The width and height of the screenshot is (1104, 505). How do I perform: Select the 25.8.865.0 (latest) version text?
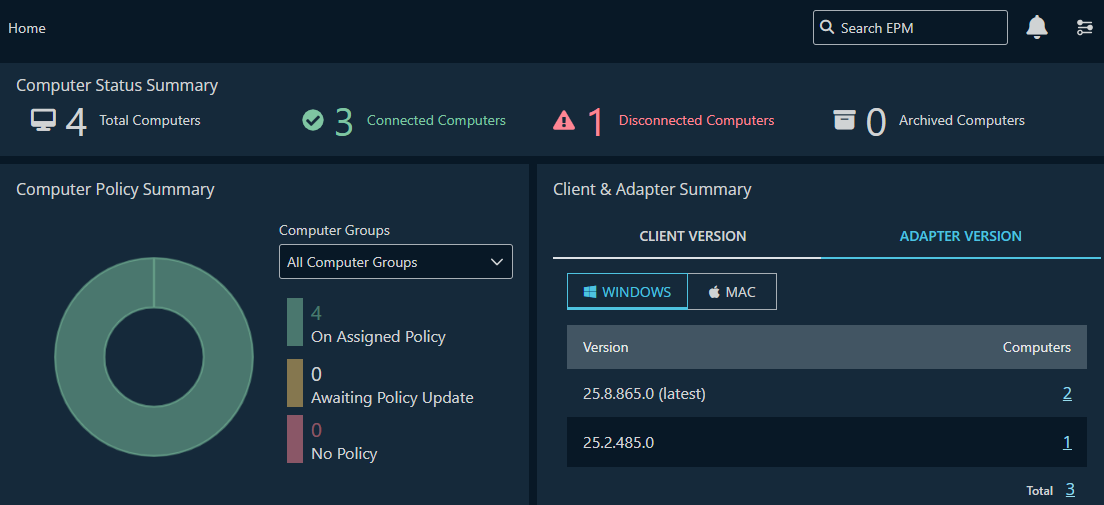click(644, 394)
